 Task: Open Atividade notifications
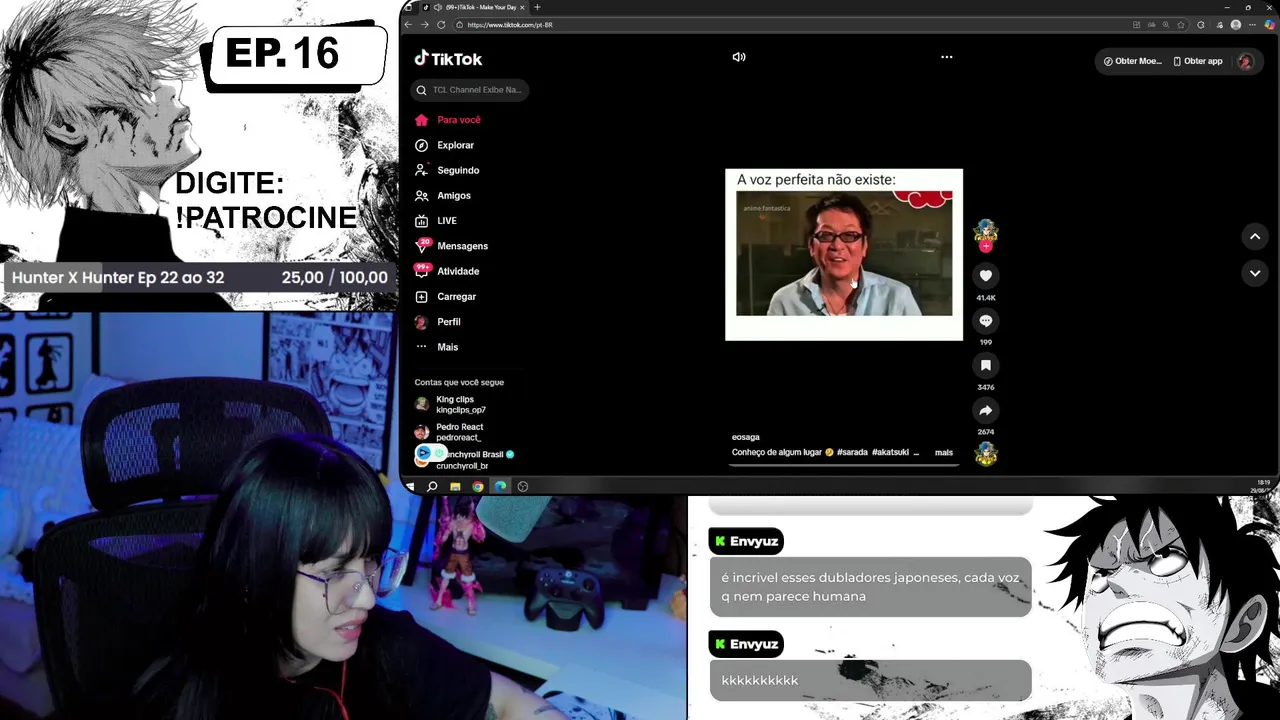pos(447,271)
